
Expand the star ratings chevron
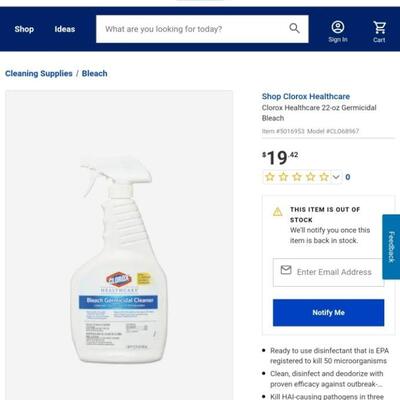[x=336, y=177]
